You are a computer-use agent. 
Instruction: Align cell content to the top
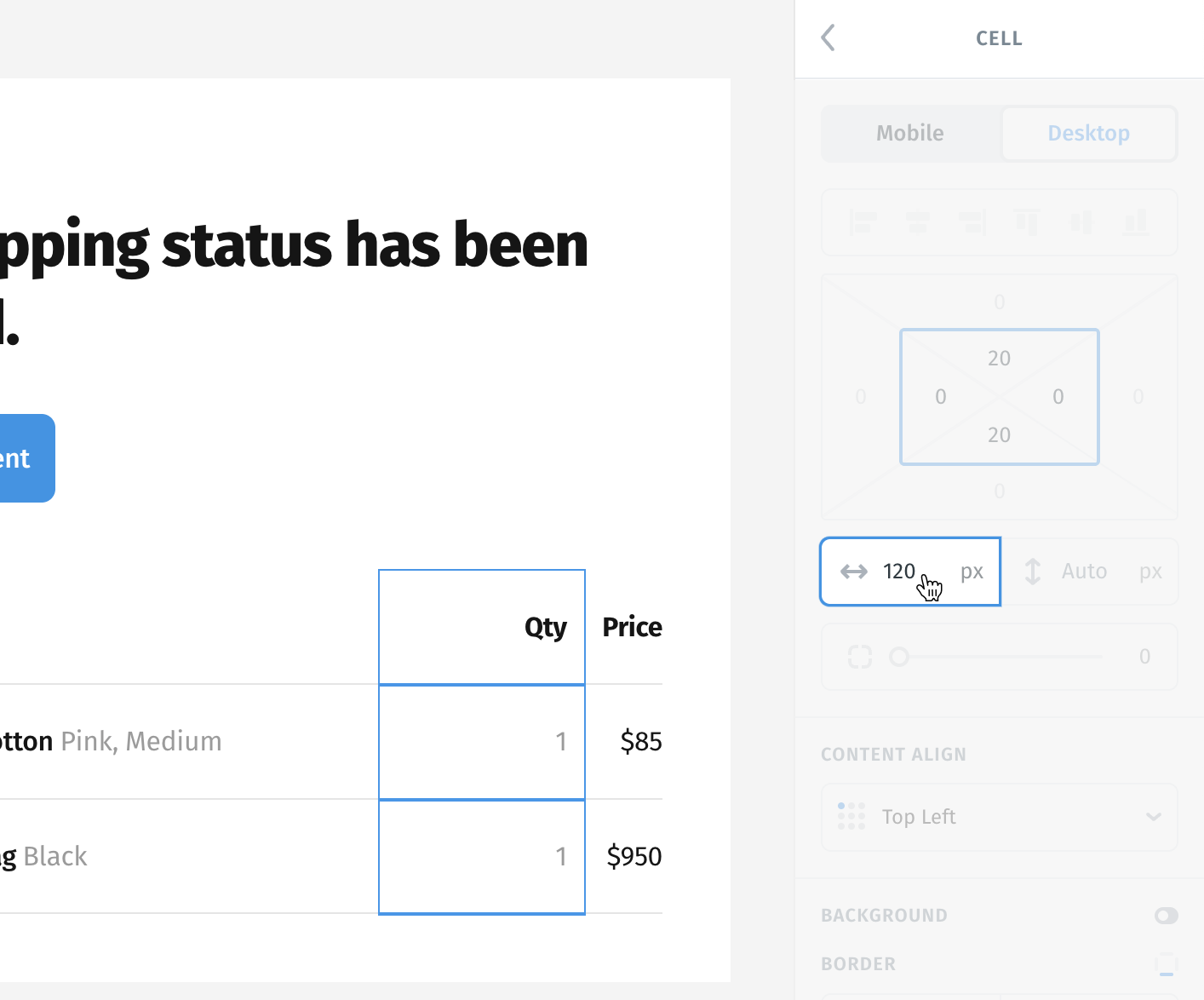(x=1027, y=222)
